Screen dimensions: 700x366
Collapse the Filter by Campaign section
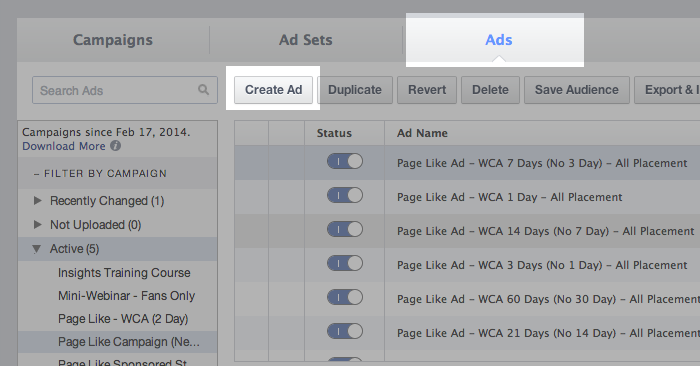coord(100,174)
